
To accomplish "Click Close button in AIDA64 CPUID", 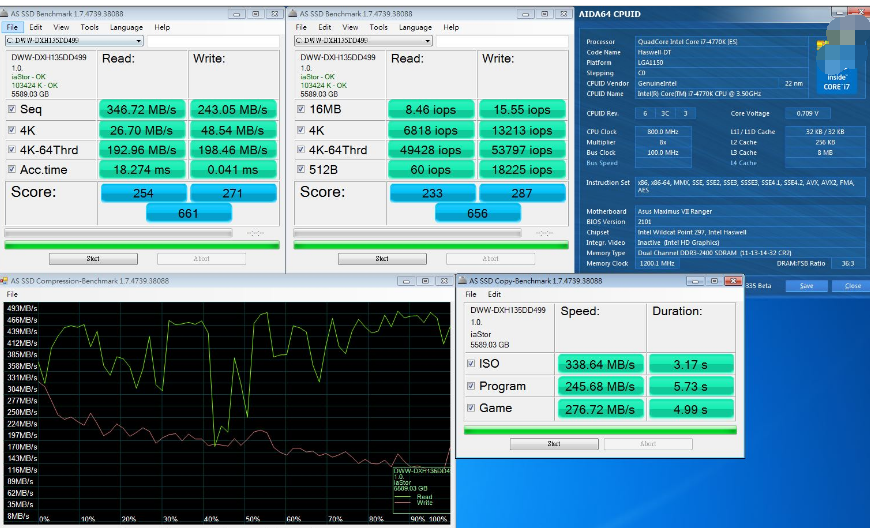I will pyautogui.click(x=852, y=286).
